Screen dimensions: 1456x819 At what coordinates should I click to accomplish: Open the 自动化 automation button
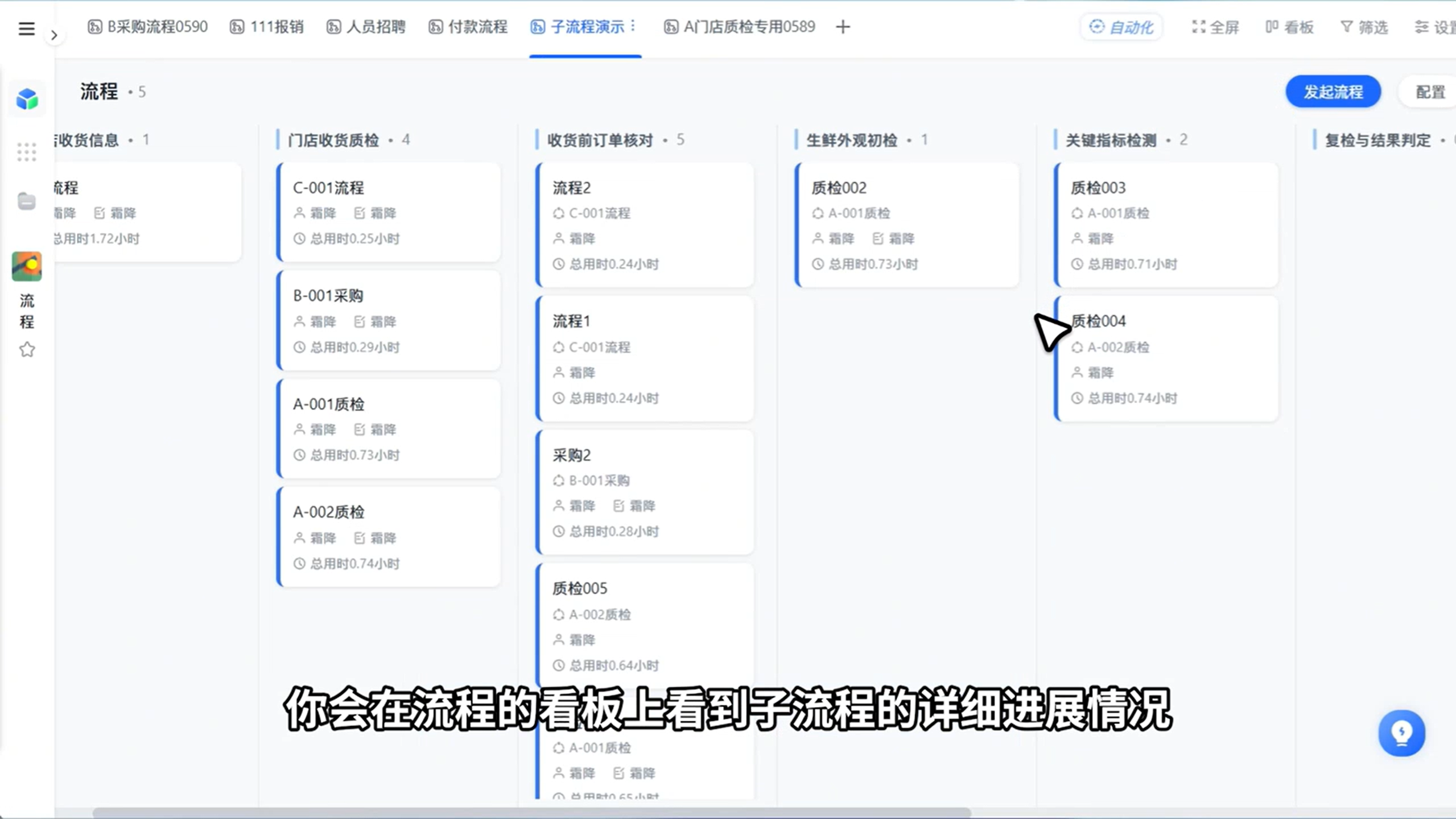[1121, 27]
